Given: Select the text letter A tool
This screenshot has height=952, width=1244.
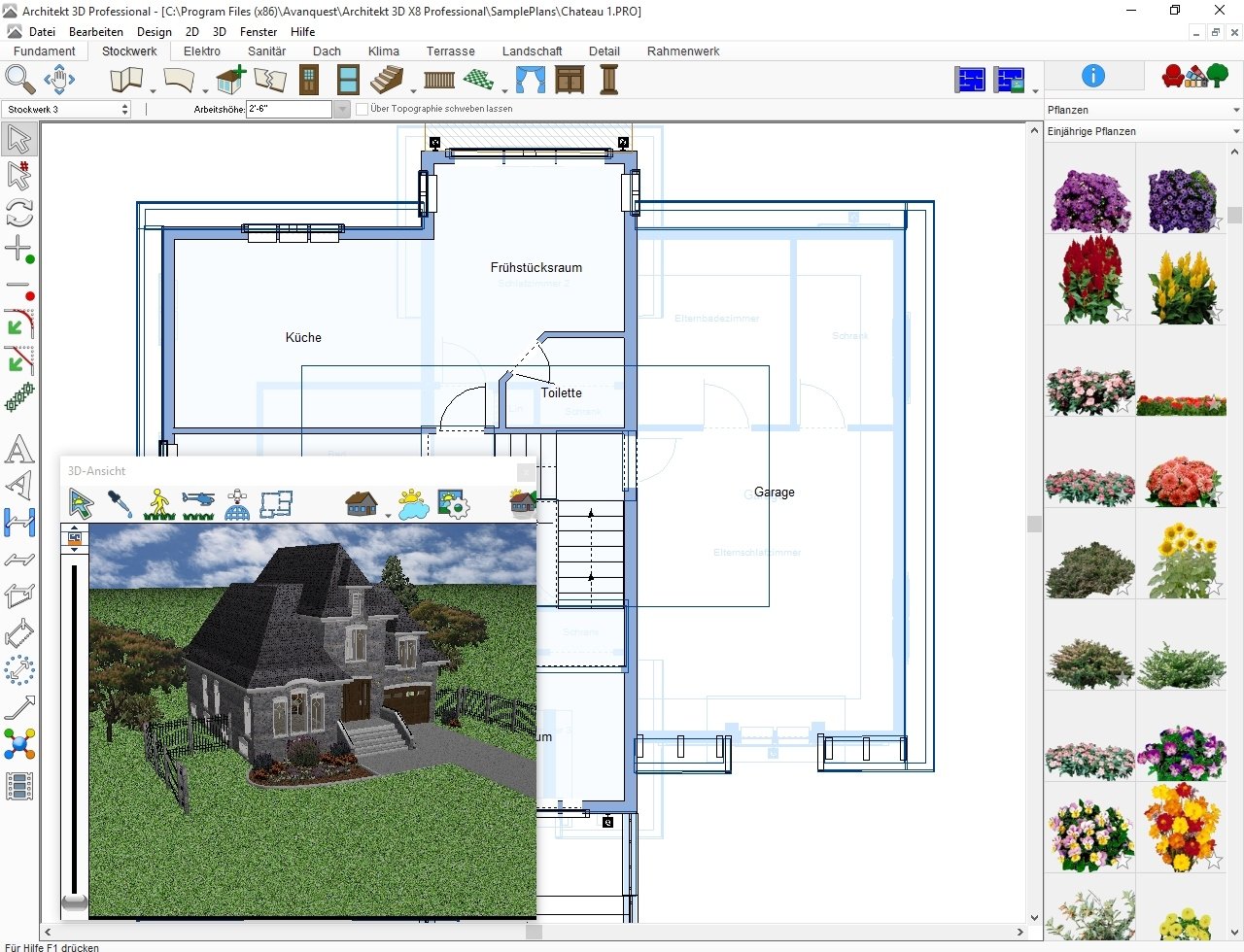Looking at the screenshot, I should click(19, 450).
